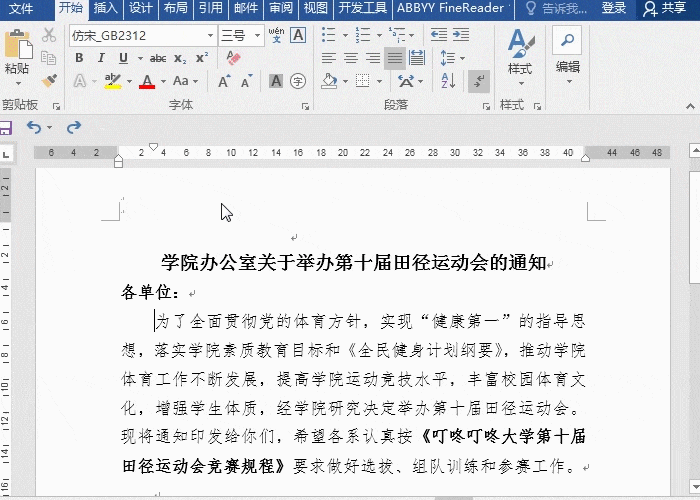The image size is (700, 500).
Task: Align text left
Action: (329, 58)
